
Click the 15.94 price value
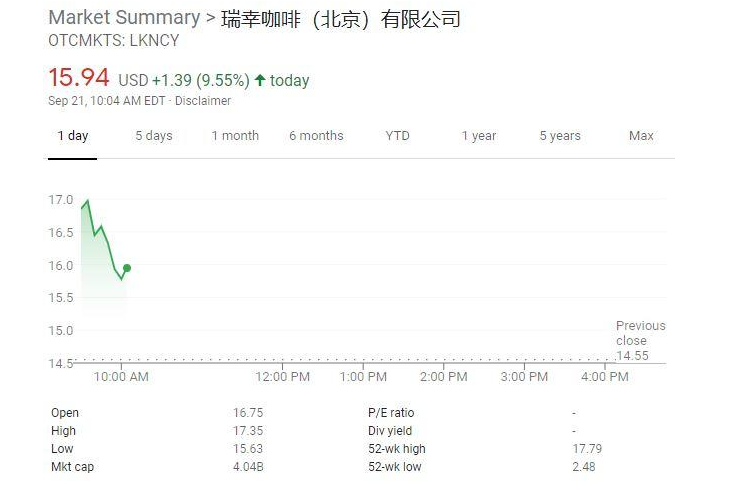coord(79,78)
